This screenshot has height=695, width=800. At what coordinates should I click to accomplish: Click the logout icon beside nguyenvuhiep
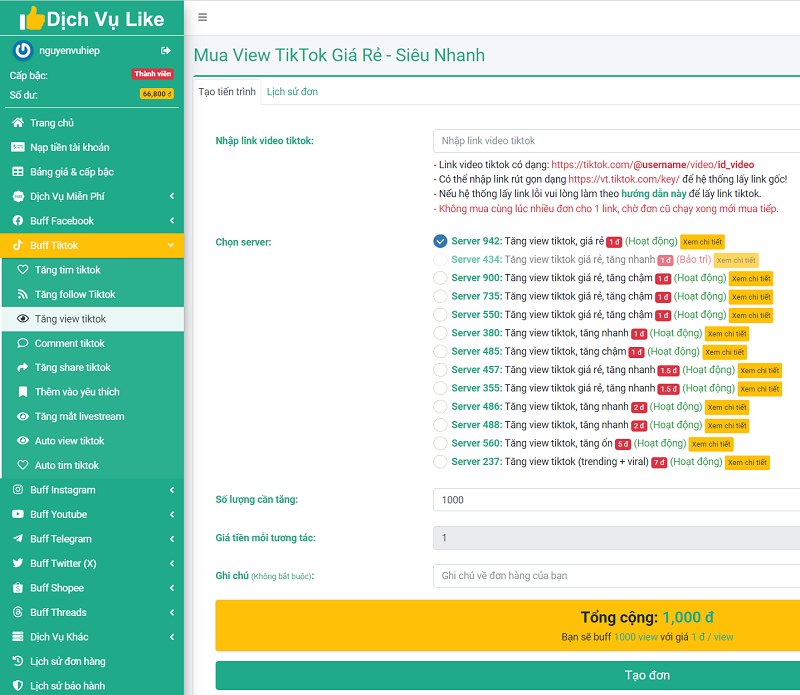166,50
